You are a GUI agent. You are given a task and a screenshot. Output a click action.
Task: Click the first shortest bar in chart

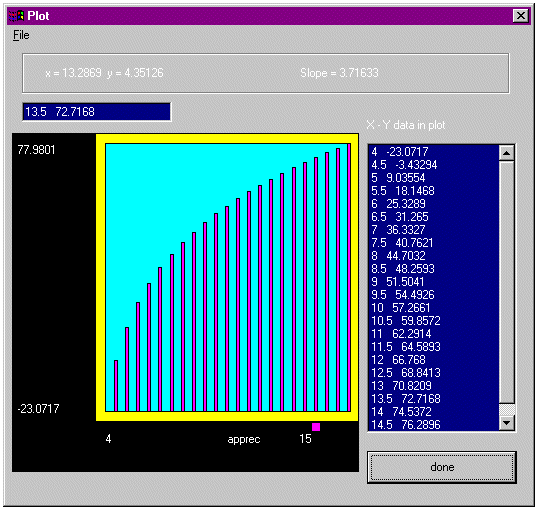(x=116, y=386)
